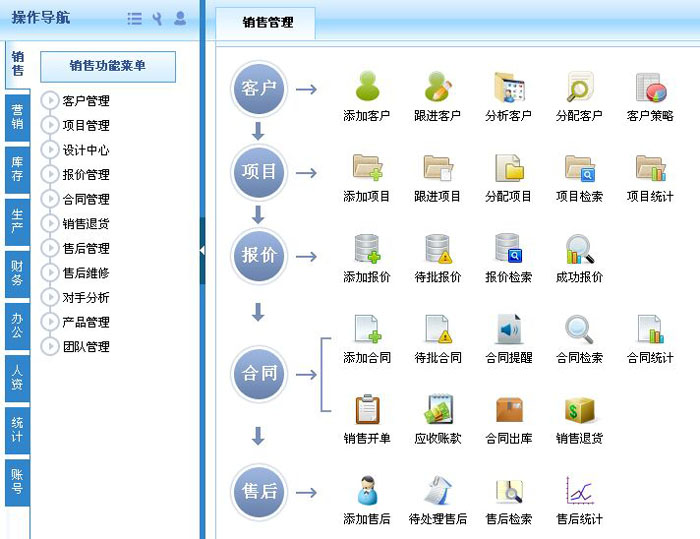The width and height of the screenshot is (700, 539).
Task: Click the round 合同 stage button
Action: [259, 374]
